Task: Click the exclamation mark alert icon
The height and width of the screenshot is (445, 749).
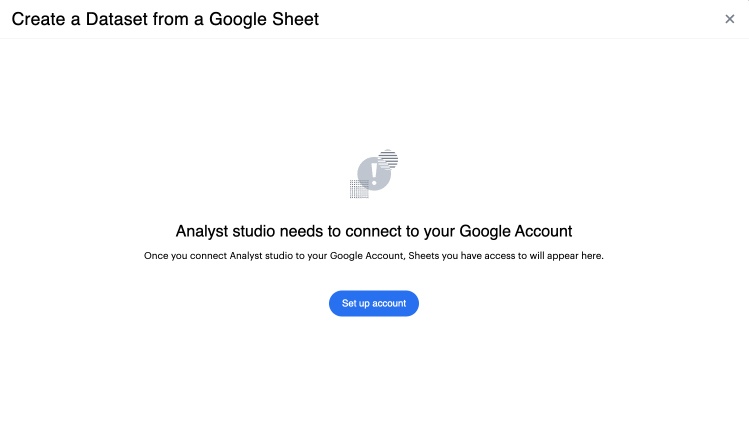Action: pos(374,172)
